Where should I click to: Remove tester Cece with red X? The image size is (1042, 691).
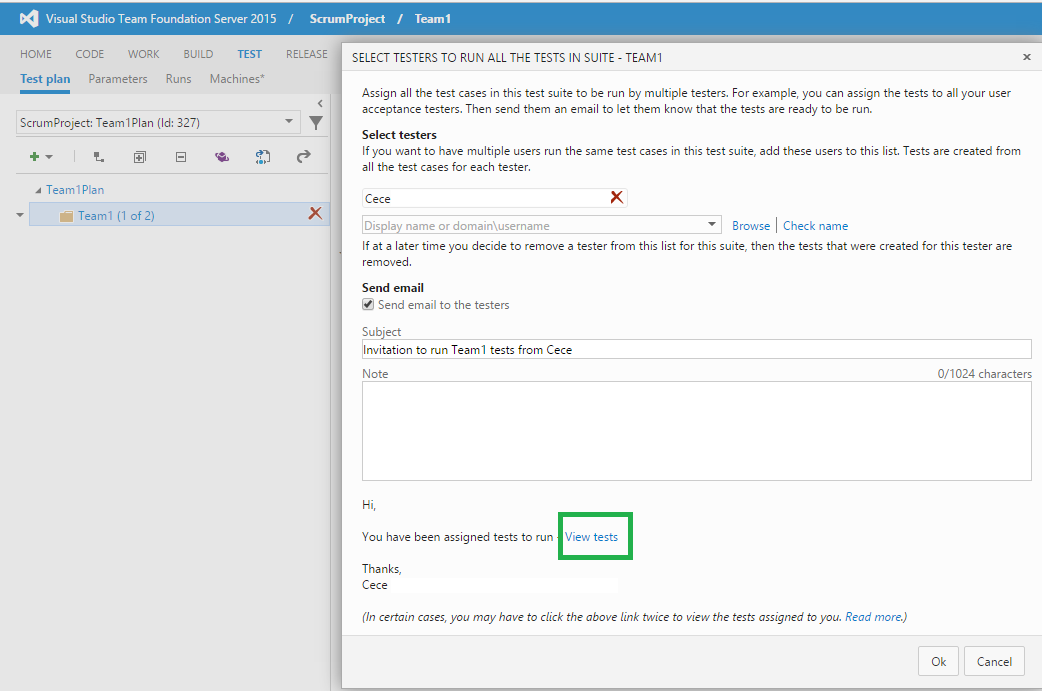pyautogui.click(x=617, y=197)
